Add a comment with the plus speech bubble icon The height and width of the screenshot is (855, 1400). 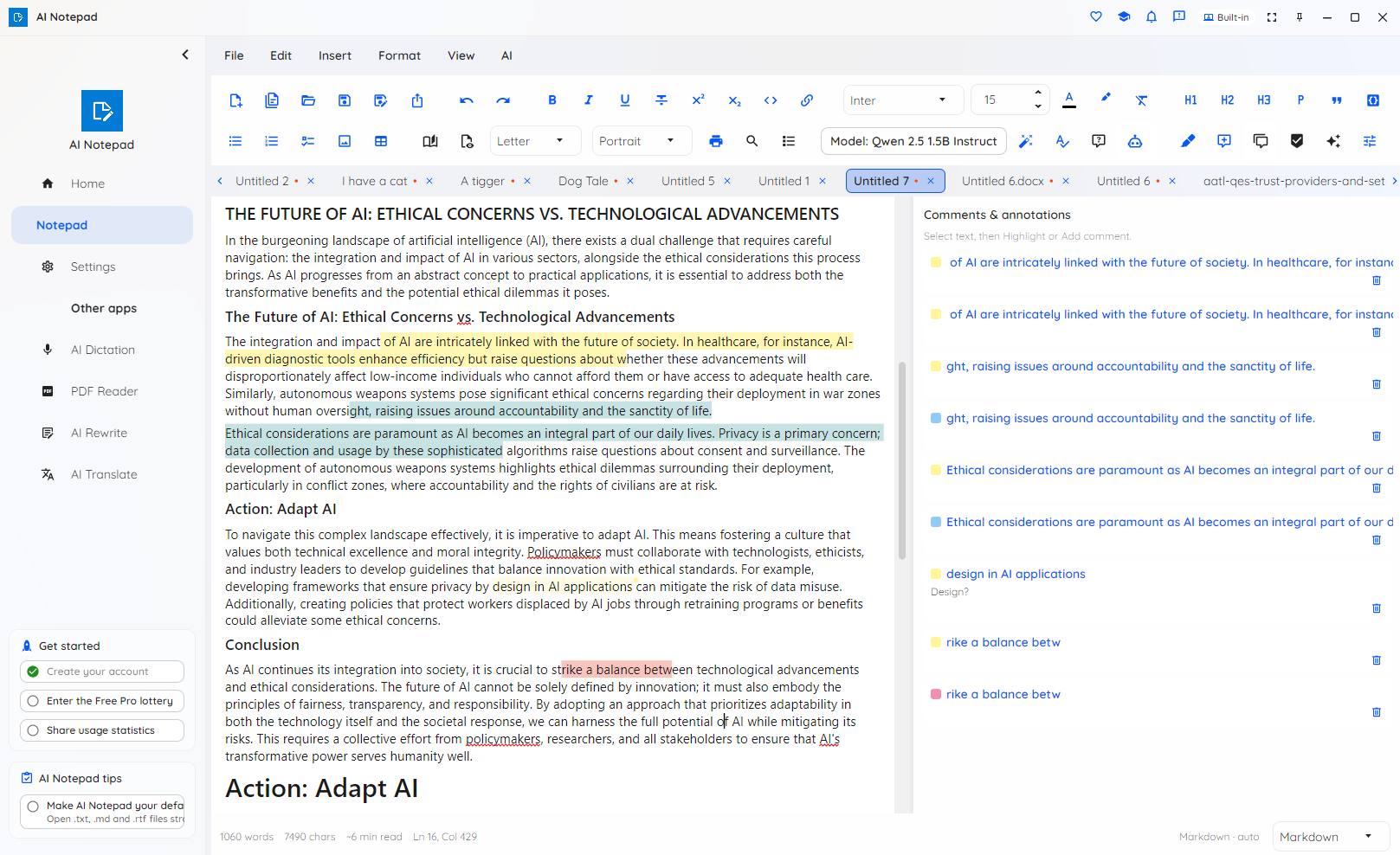point(1224,141)
